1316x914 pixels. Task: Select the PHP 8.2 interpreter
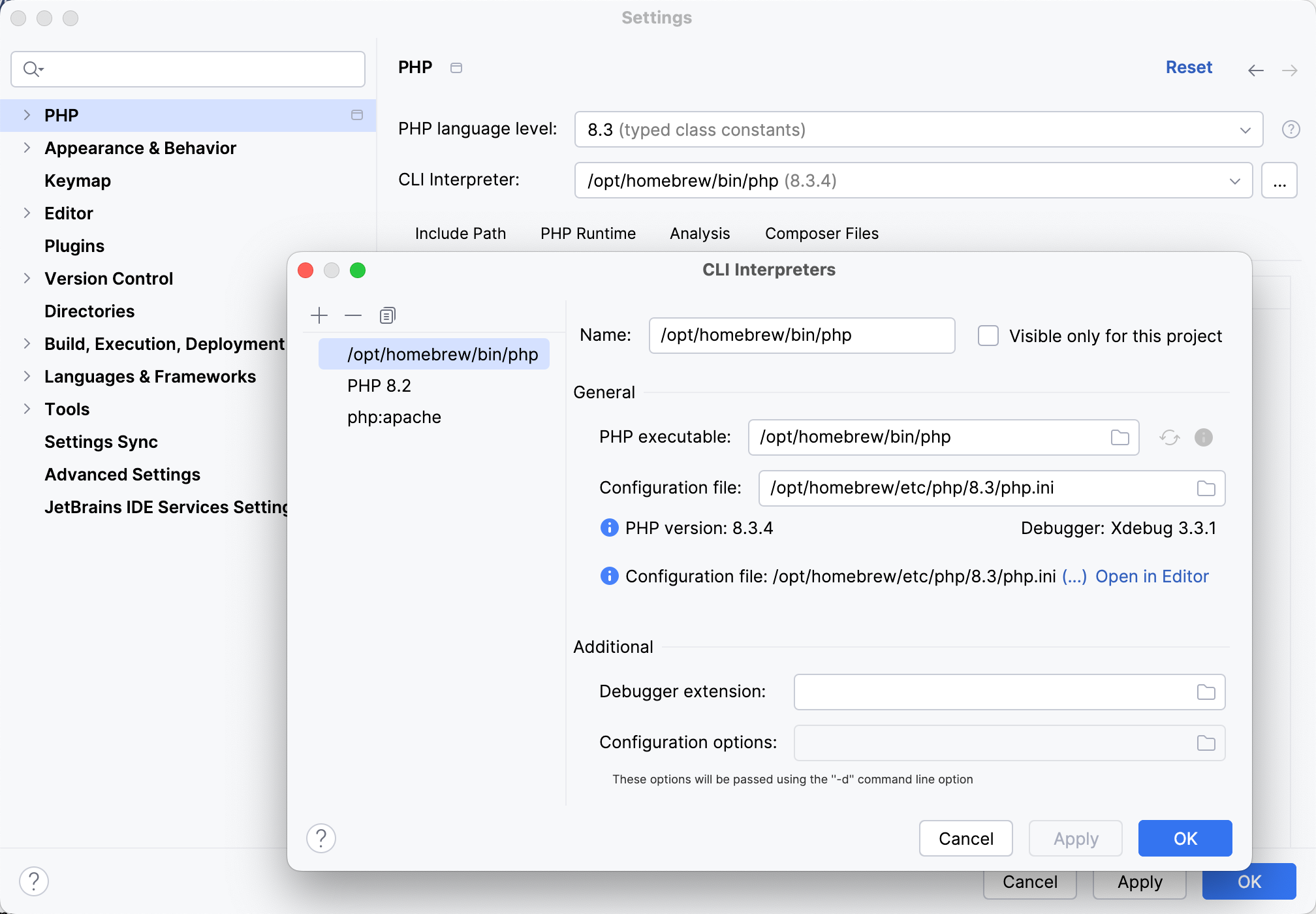pos(379,385)
